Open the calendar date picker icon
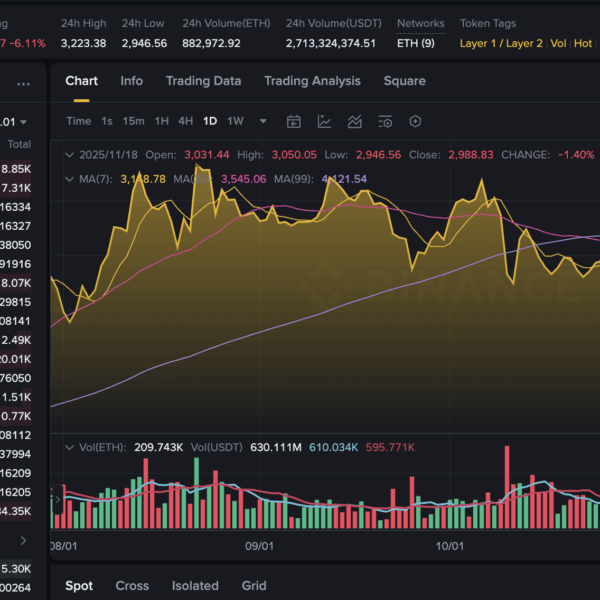The image size is (600, 600). tap(294, 121)
